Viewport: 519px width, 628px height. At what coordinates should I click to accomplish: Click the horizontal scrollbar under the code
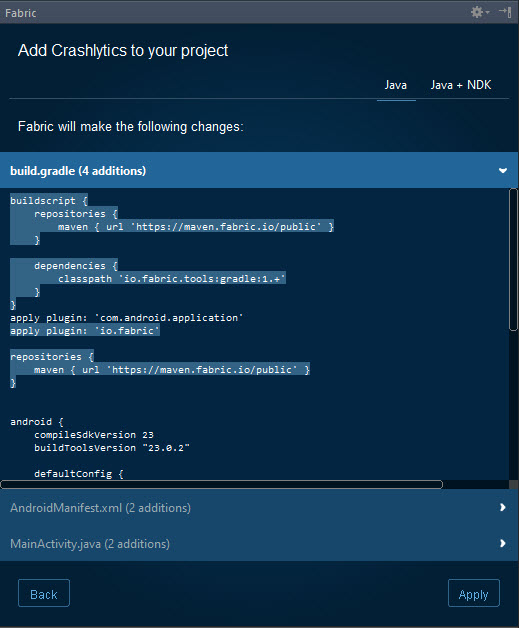[221, 485]
